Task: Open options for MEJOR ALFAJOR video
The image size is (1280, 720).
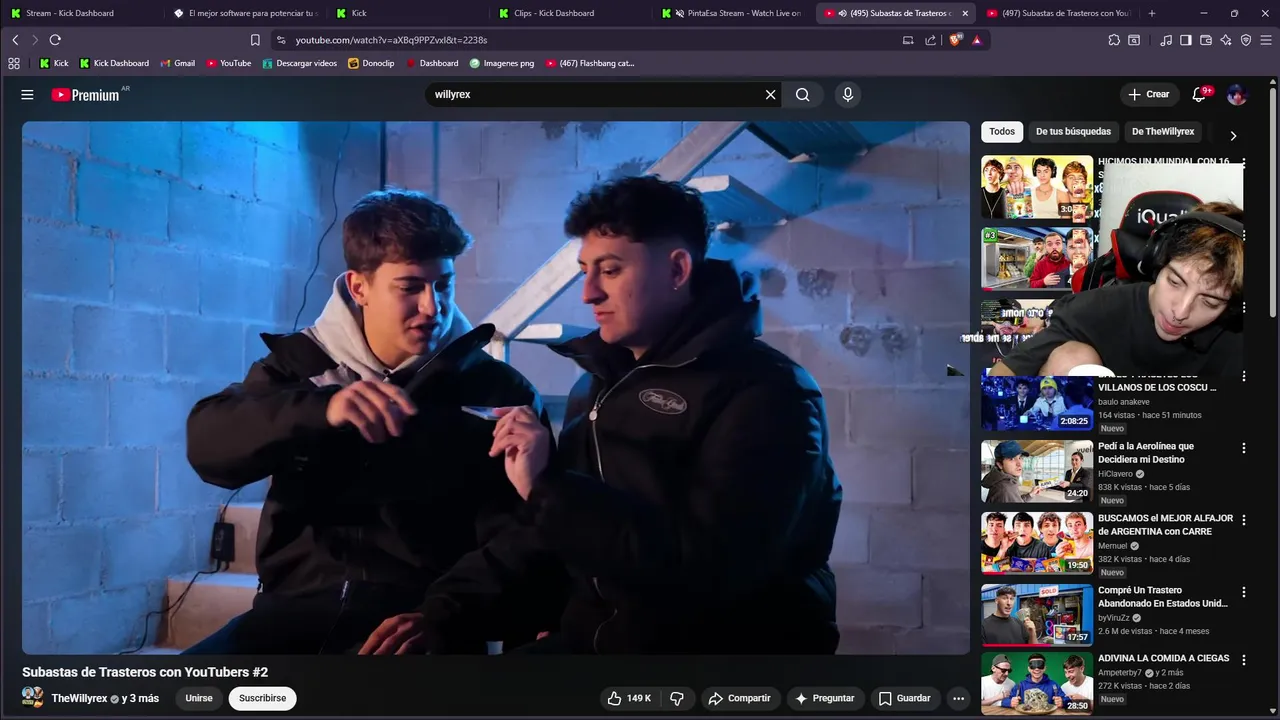Action: click(x=1244, y=520)
